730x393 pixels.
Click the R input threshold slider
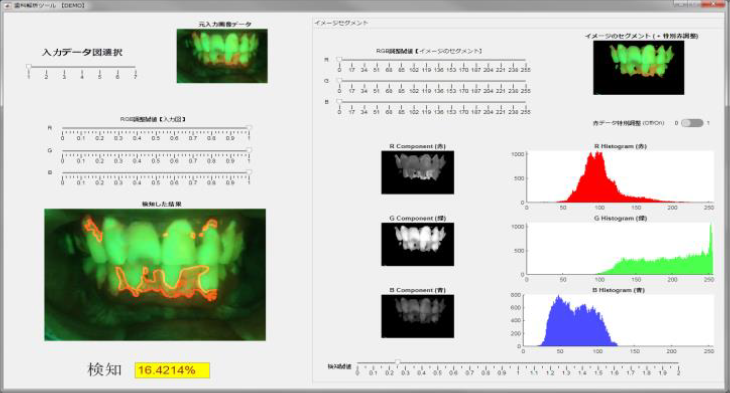155,128
